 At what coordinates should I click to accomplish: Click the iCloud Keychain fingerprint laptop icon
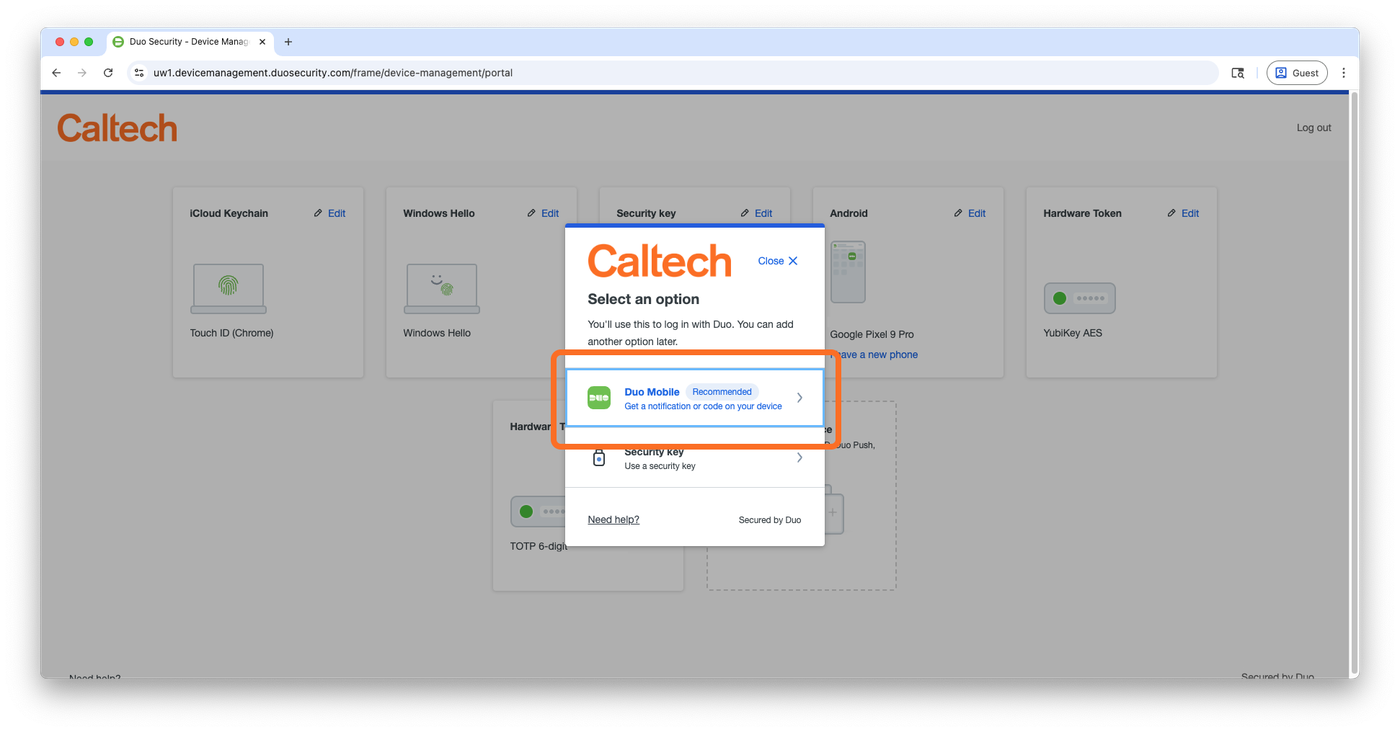click(228, 289)
